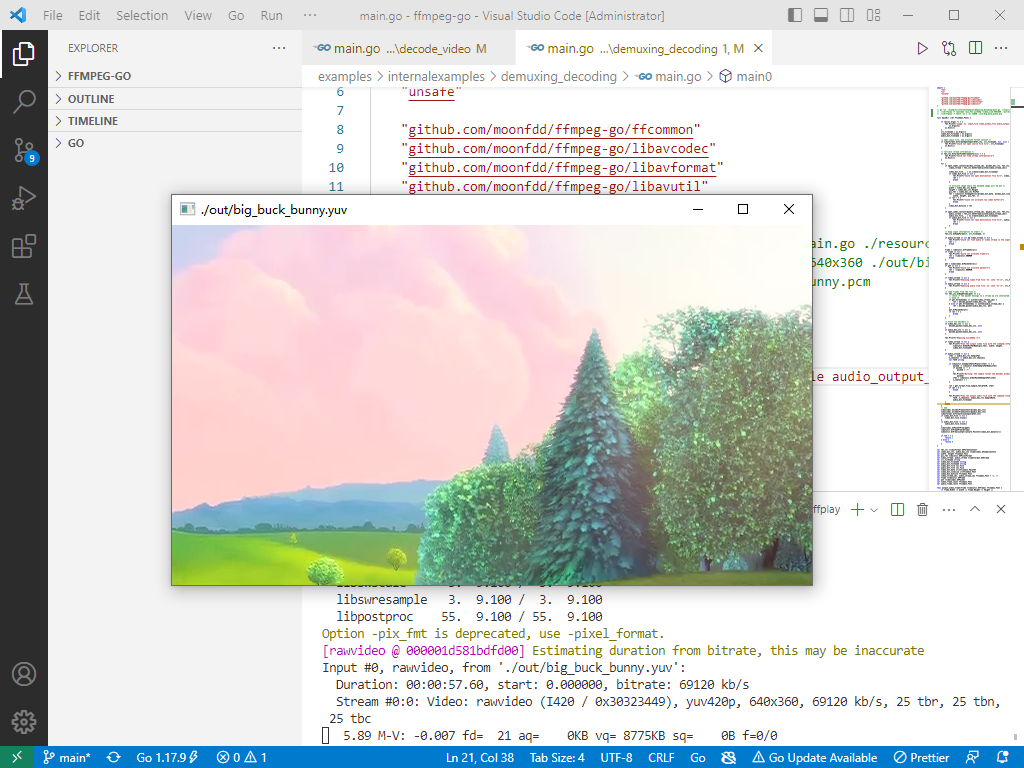Kill the terminal with trash icon
This screenshot has height=768, width=1024.
point(923,509)
